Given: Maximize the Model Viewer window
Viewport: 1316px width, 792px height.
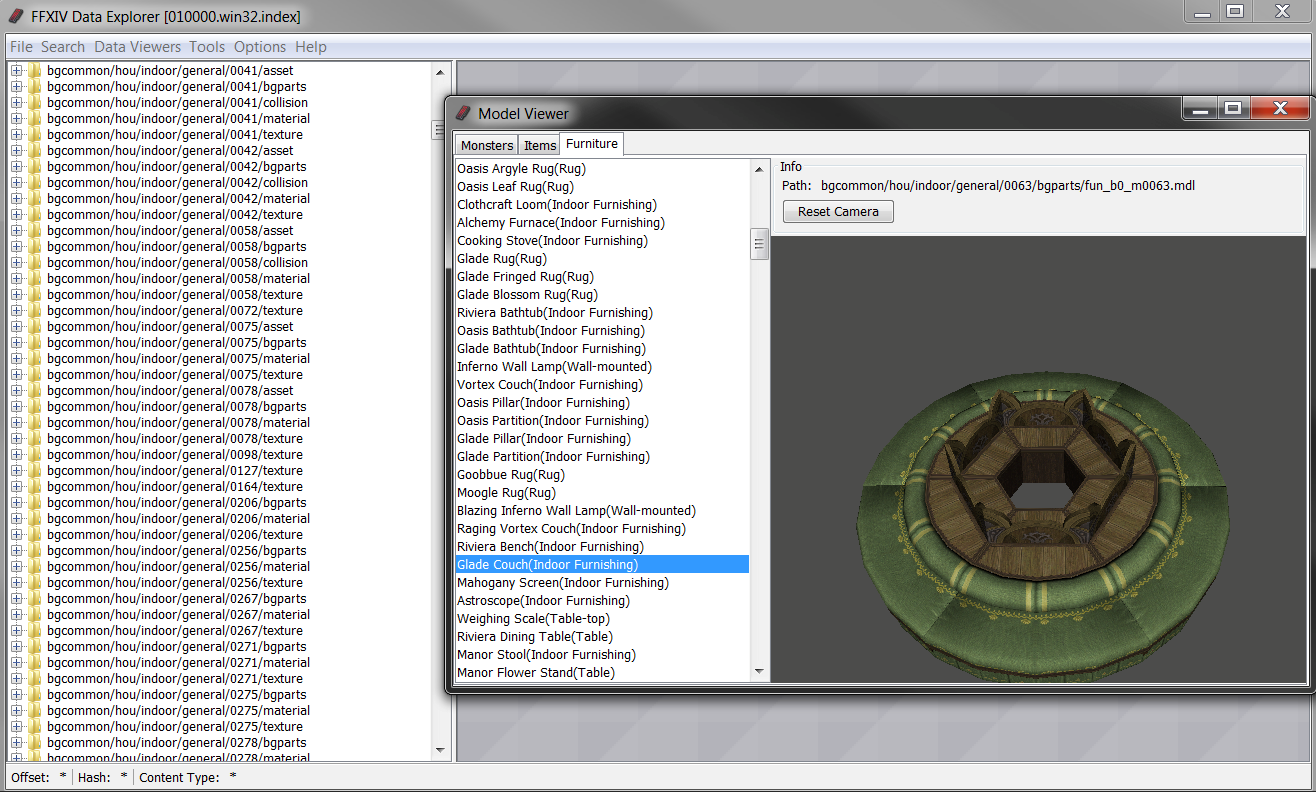Looking at the screenshot, I should coord(1233,108).
